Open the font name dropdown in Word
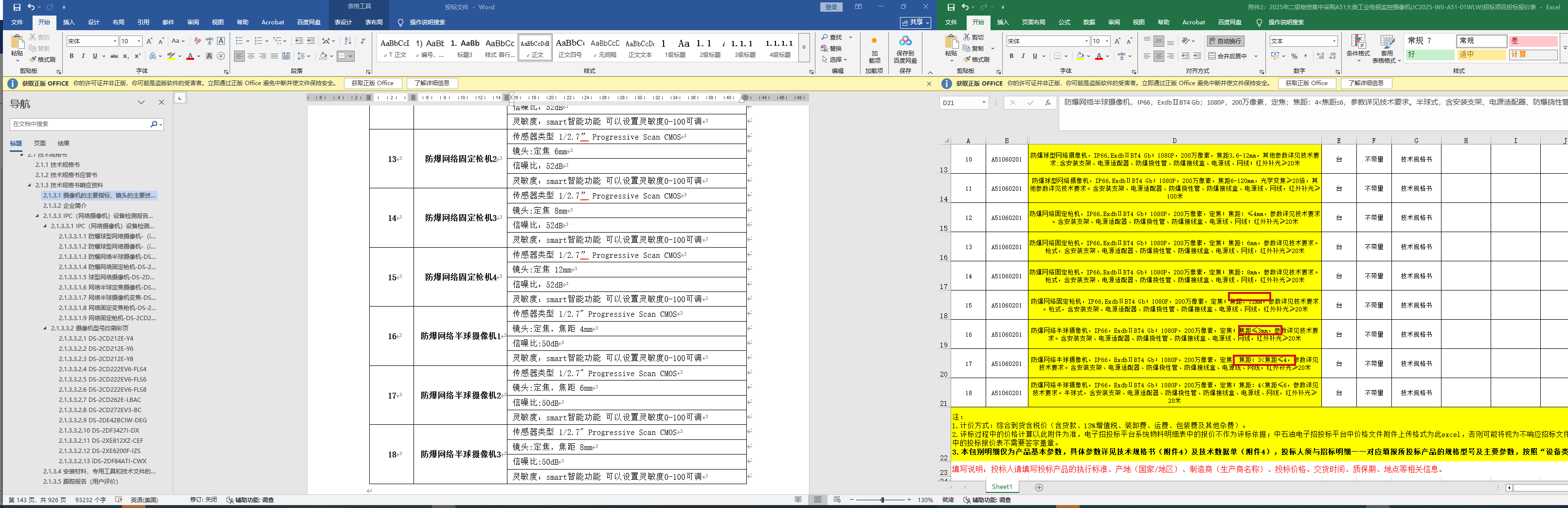Screen dimensions: 1568x508 [x=115, y=41]
